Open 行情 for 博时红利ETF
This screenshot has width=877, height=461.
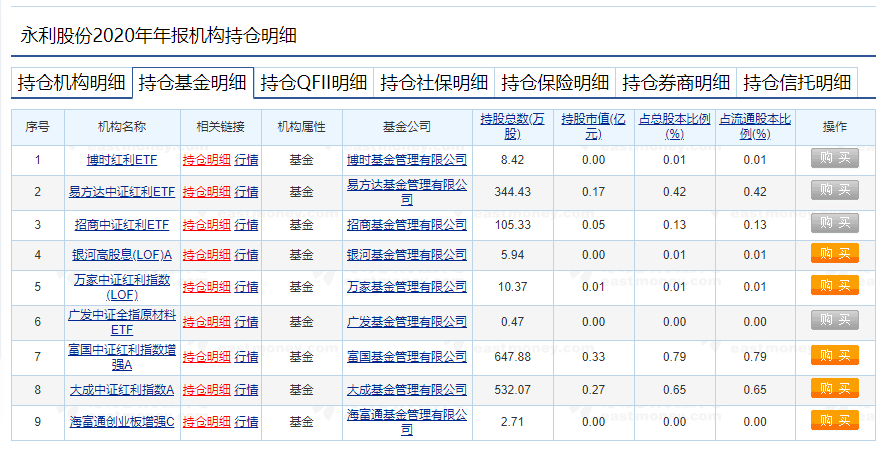(246, 160)
